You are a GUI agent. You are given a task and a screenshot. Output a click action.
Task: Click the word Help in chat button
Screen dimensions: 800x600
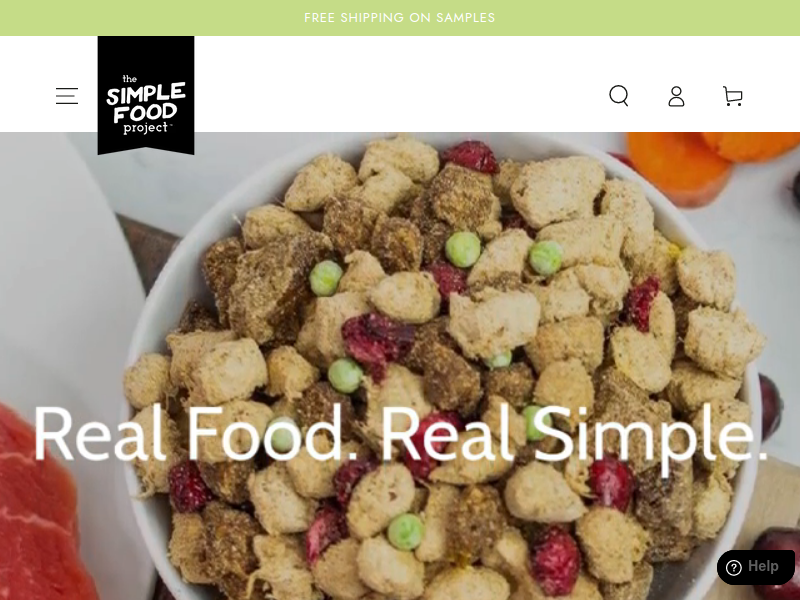[x=763, y=567]
